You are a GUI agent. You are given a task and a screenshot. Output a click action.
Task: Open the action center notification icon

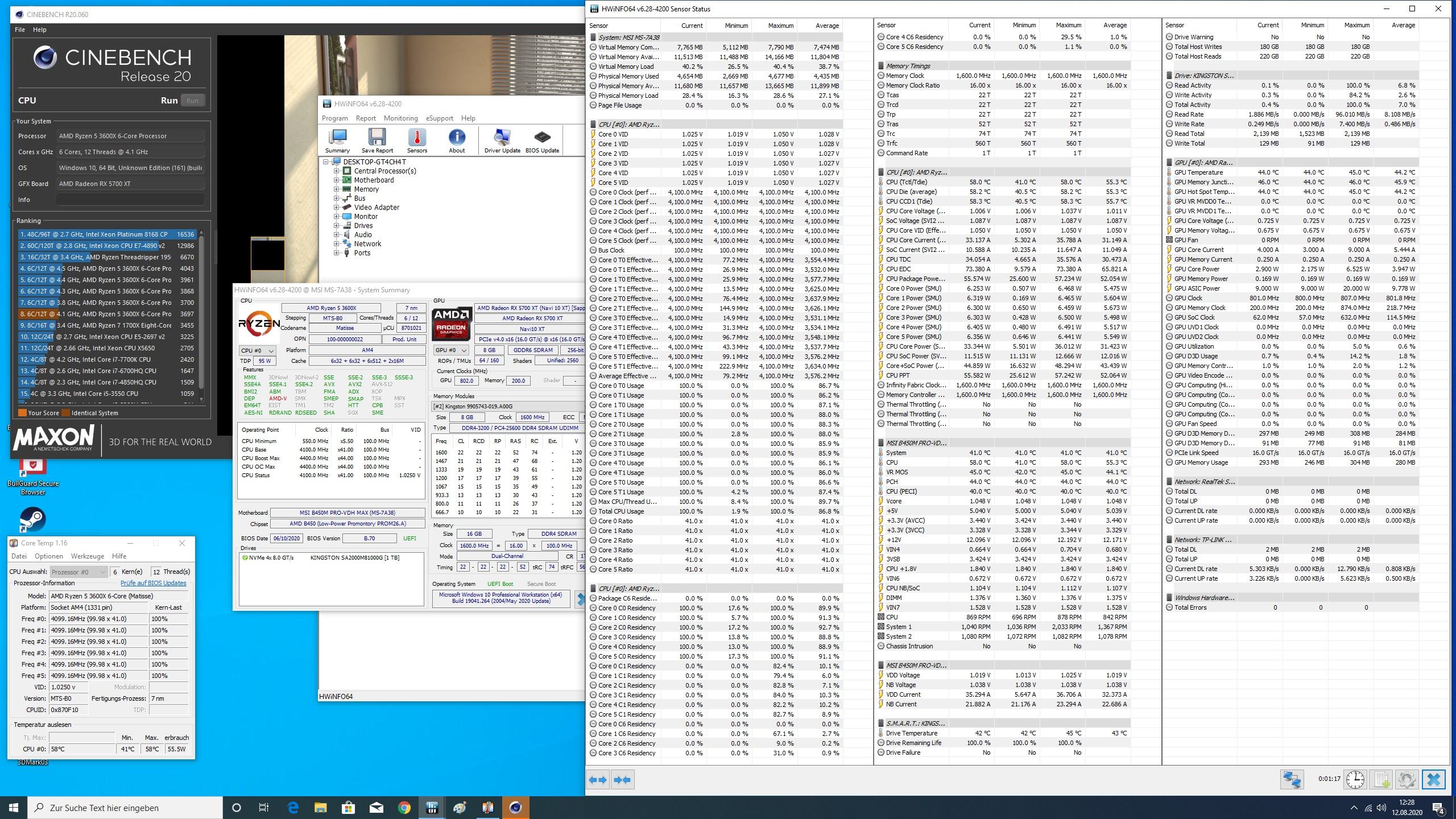point(1438,808)
